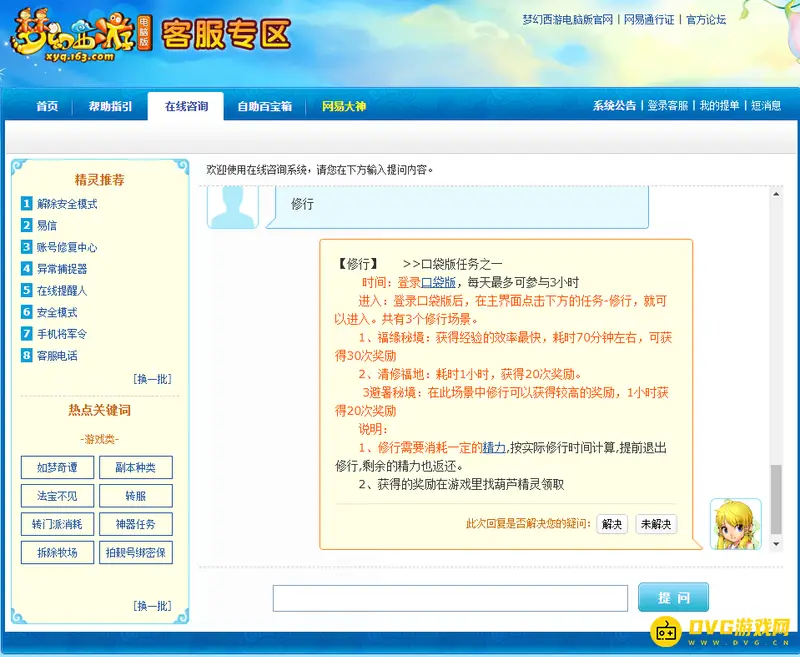
Task: Click the 在线提醒人 recommendation
Action: pyautogui.click(x=62, y=291)
